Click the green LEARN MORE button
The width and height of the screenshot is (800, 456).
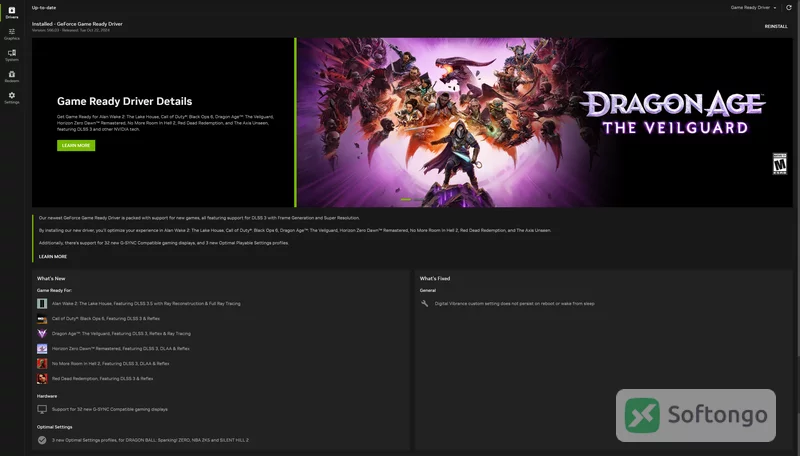point(76,145)
